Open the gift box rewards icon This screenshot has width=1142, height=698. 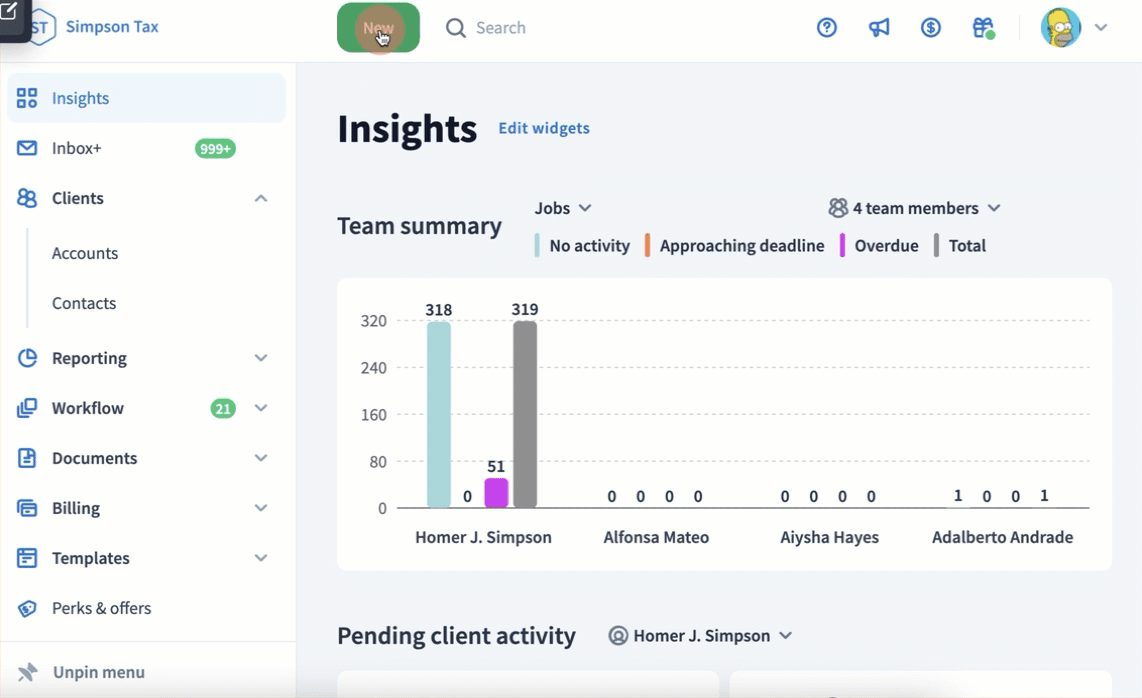983,28
